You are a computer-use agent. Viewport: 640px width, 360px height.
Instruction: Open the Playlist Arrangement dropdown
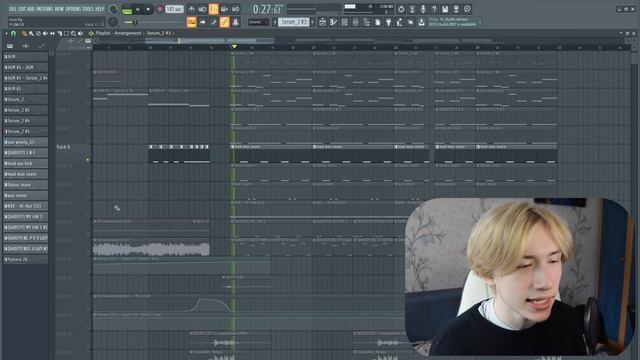(118, 33)
